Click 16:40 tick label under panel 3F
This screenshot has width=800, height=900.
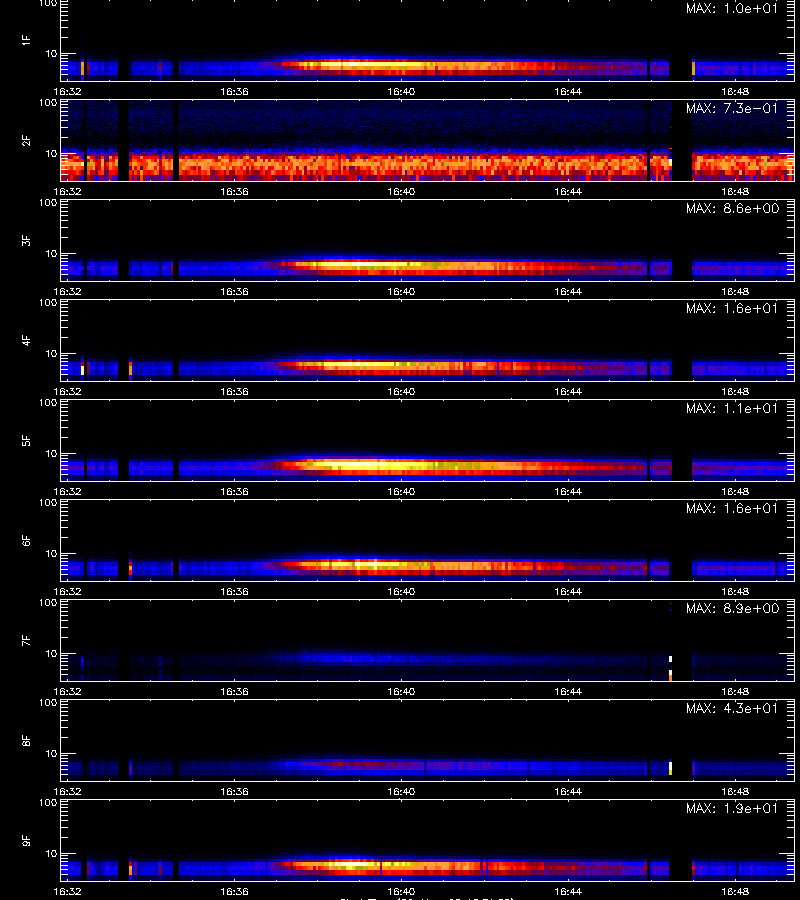[401, 292]
